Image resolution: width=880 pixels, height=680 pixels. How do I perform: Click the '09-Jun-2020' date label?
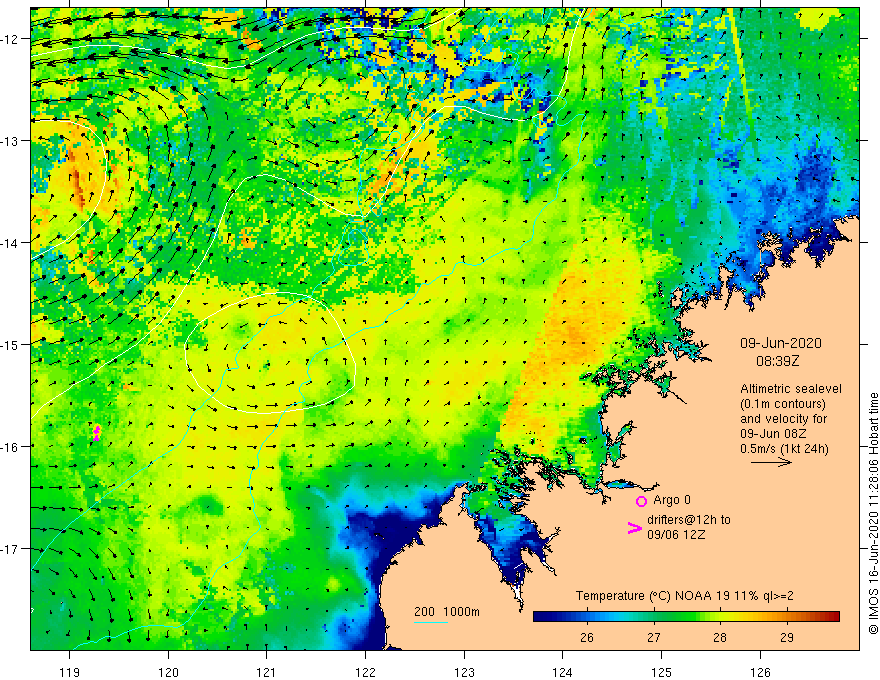[x=781, y=343]
